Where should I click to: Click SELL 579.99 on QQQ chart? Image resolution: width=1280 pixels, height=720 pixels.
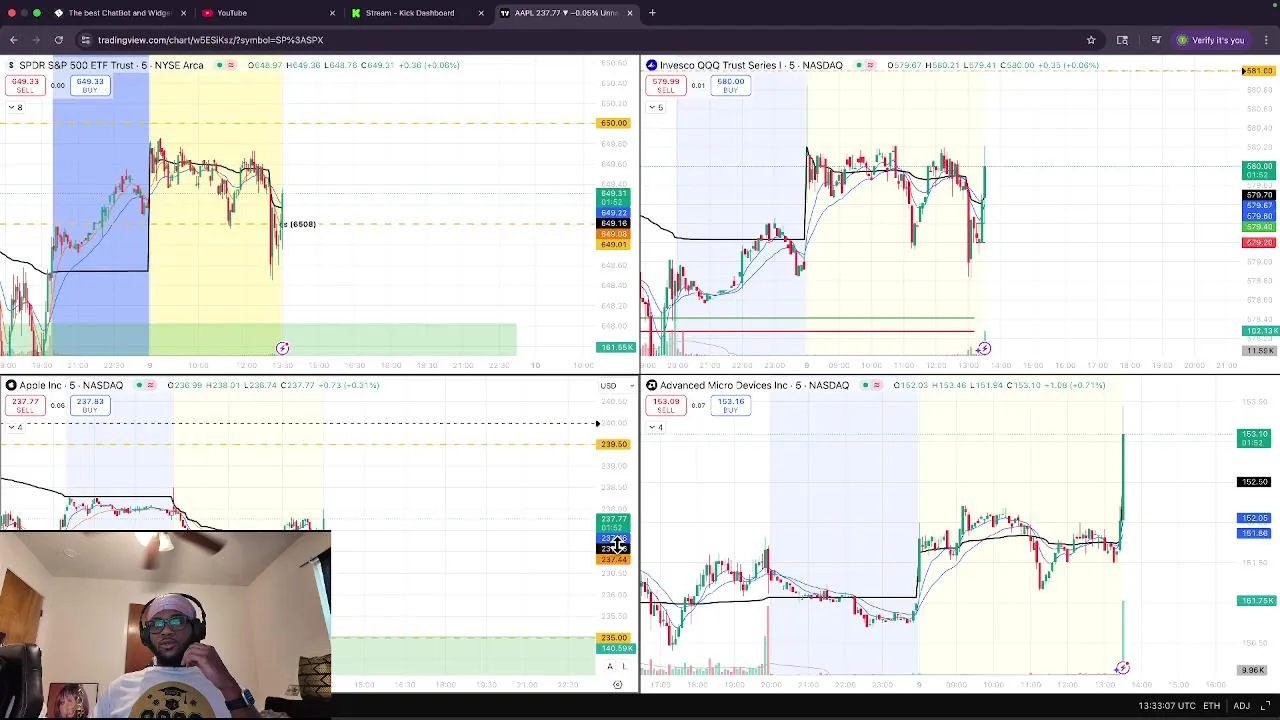tap(666, 85)
